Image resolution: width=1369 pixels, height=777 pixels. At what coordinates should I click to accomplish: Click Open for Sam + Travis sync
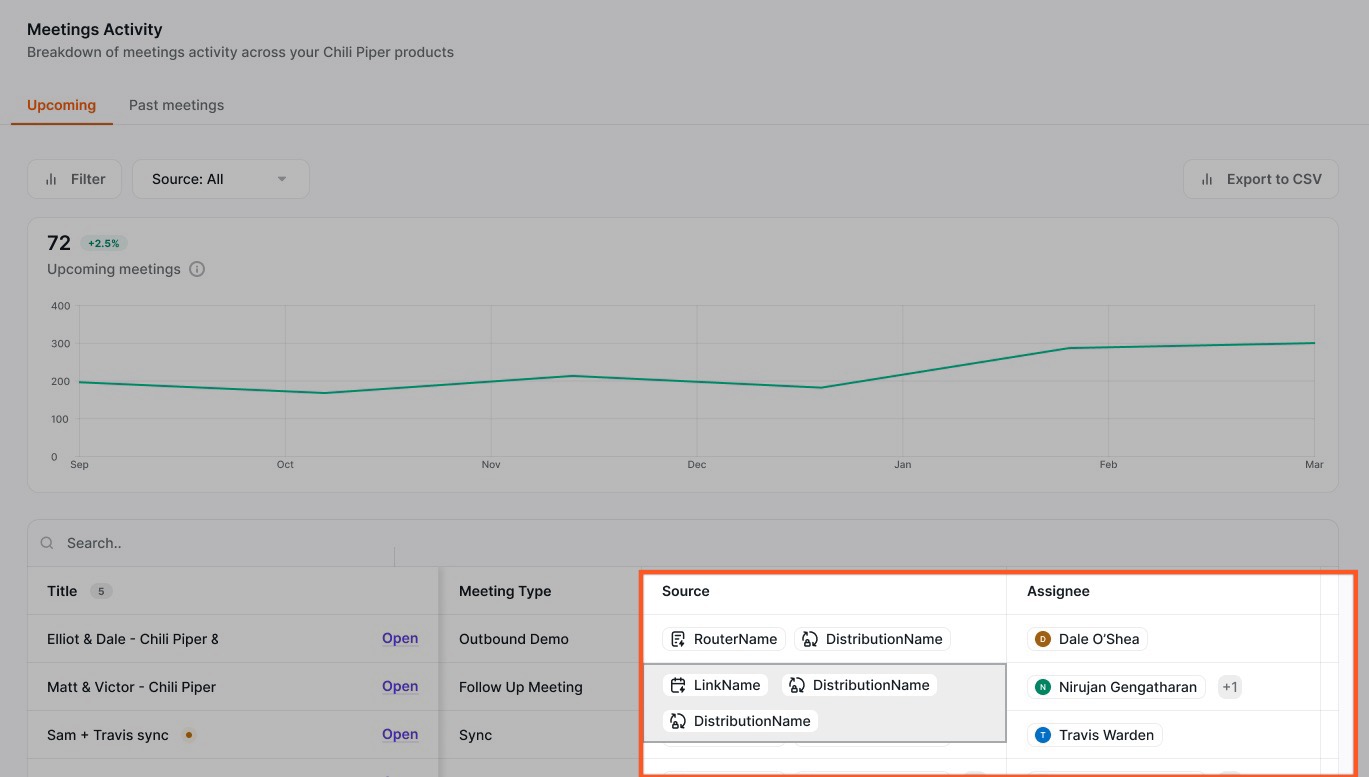point(400,735)
